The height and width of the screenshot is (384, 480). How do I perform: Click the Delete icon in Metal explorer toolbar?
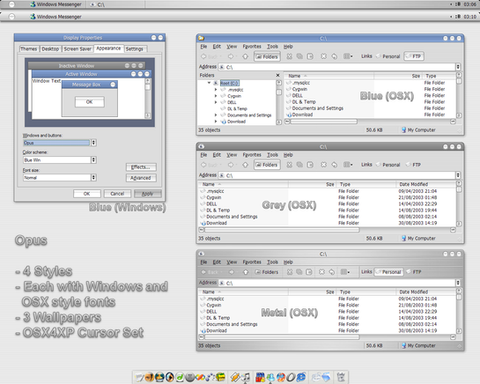pos(322,272)
